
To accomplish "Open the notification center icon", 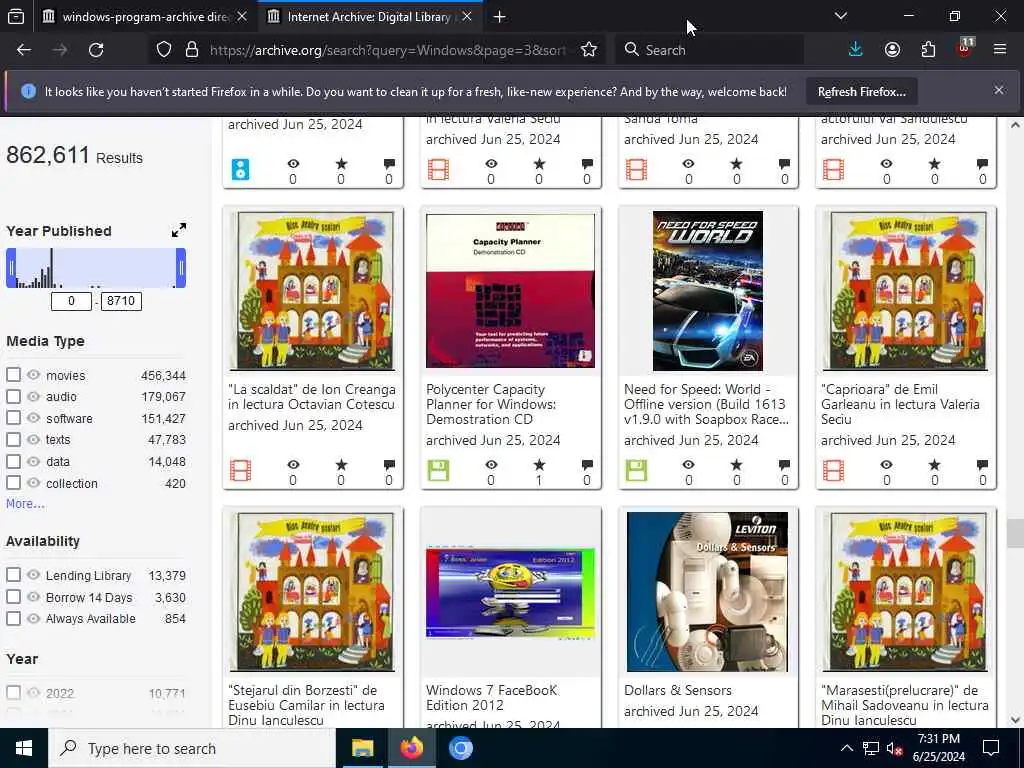I will click(x=991, y=748).
